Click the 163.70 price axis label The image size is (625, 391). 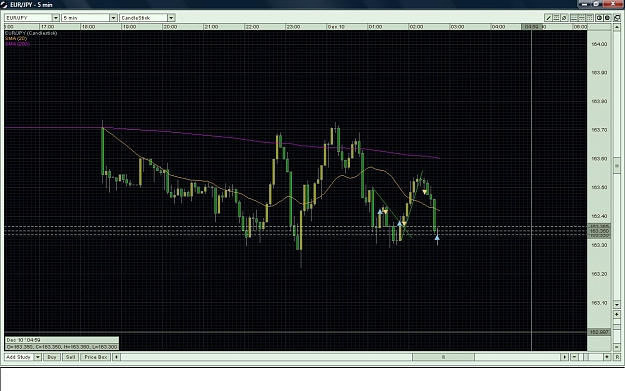coord(599,130)
